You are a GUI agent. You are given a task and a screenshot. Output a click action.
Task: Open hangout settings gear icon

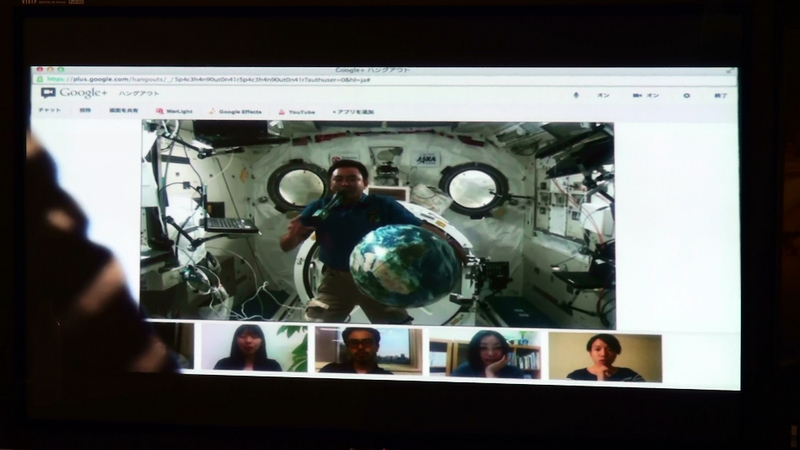tap(687, 95)
